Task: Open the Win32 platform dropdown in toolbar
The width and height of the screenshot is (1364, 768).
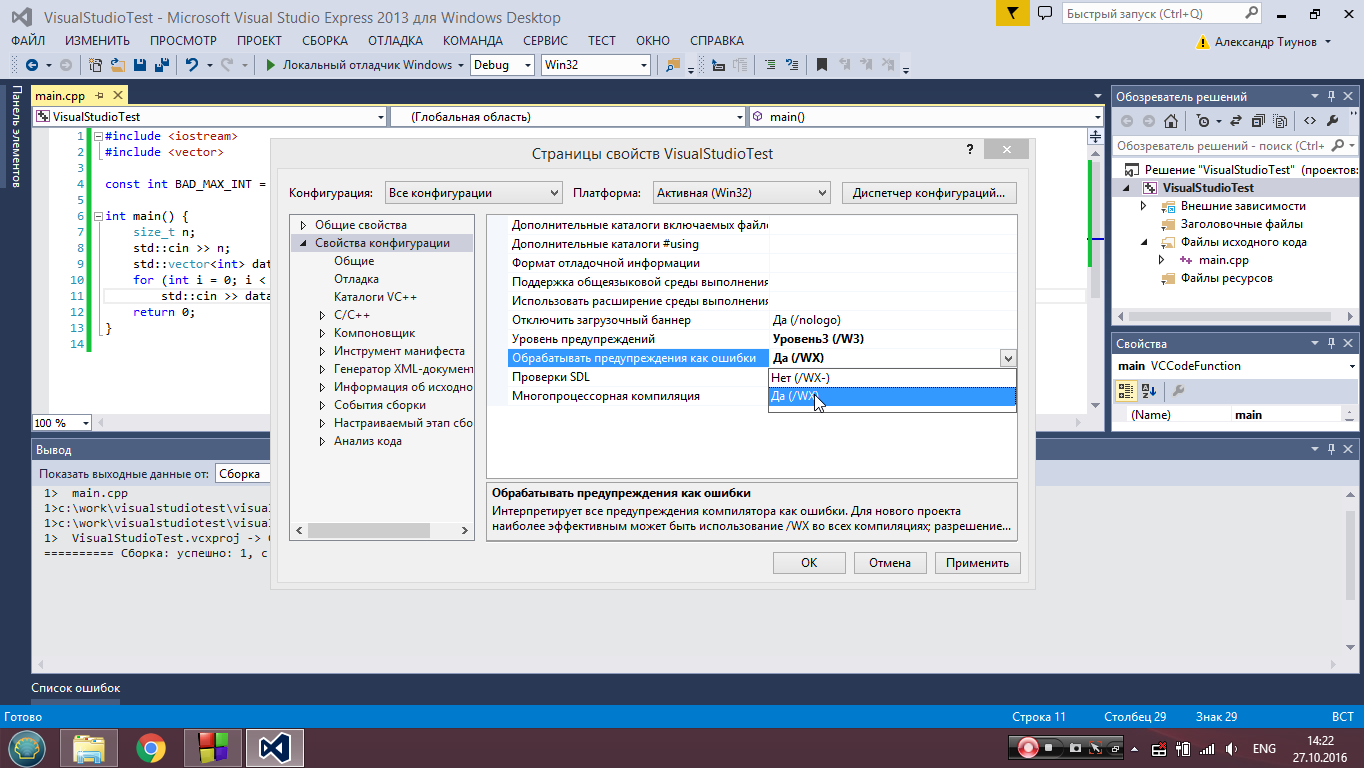Action: 595,65
